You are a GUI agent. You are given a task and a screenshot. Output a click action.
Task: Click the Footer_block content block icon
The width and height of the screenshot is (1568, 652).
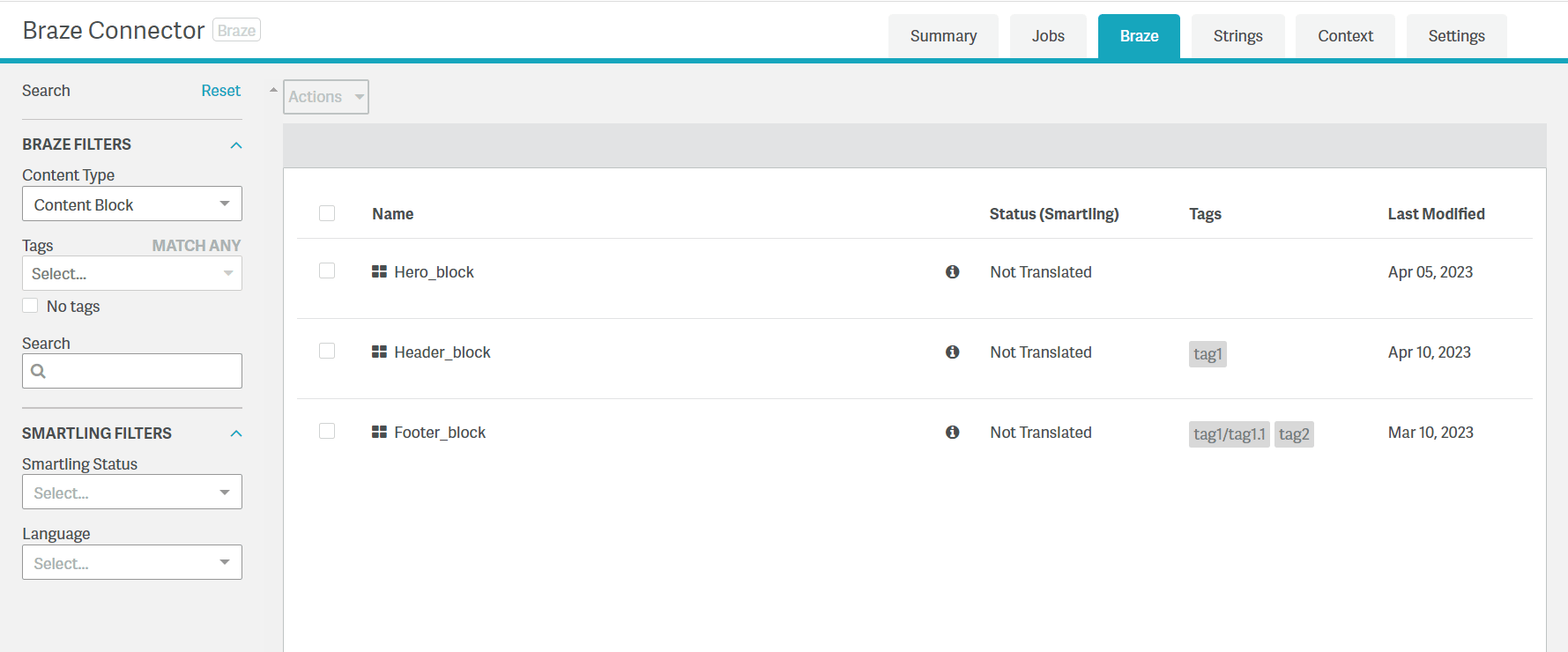[x=379, y=433]
